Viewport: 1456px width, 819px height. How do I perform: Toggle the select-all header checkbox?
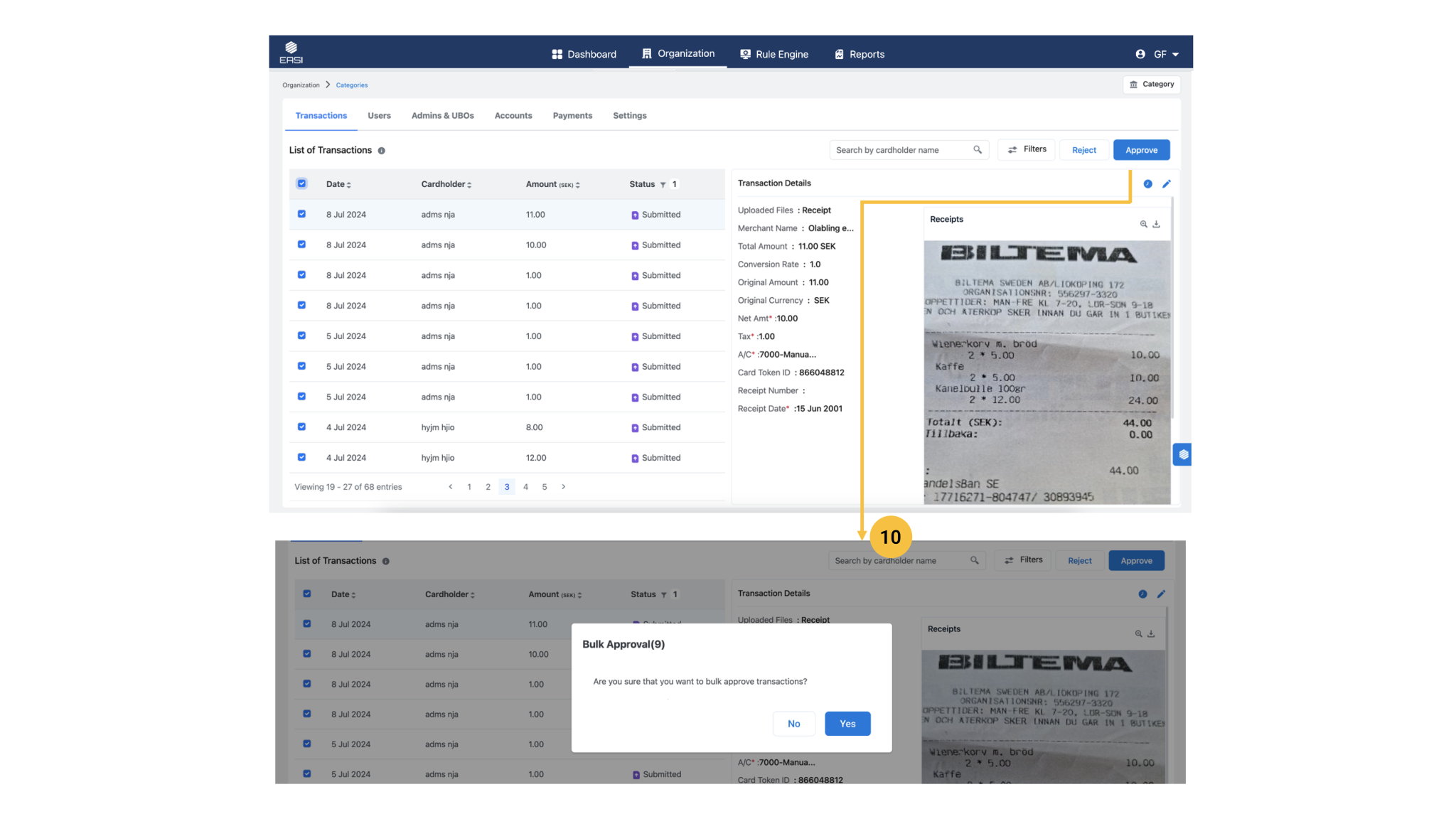coord(301,183)
